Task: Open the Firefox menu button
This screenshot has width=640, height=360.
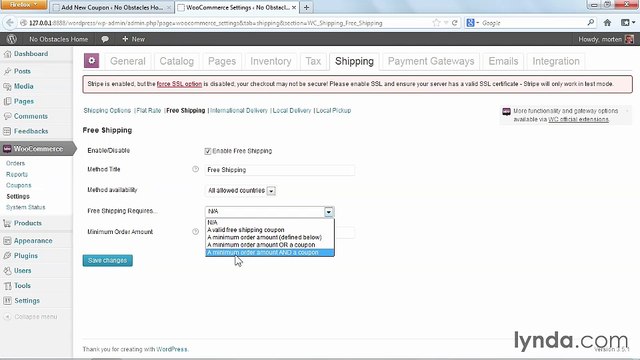Action: click(24, 4)
